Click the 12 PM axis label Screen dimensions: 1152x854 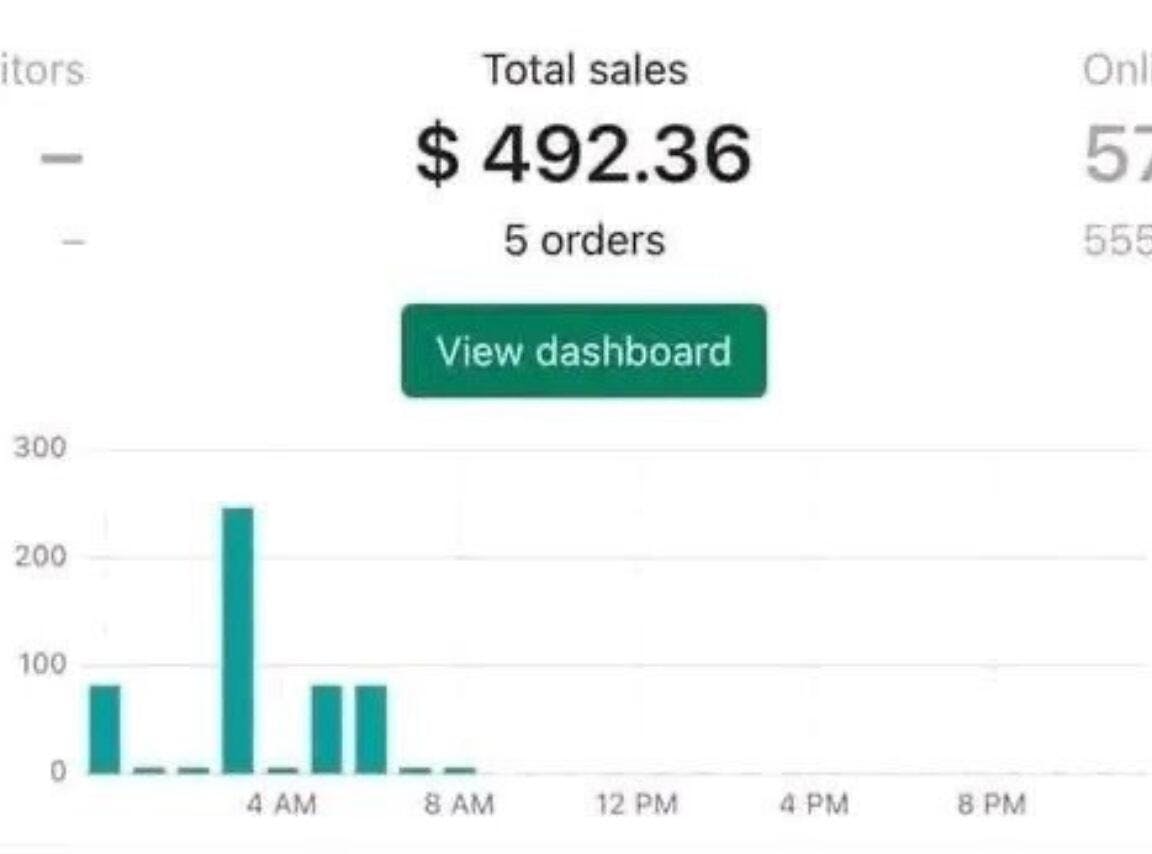tap(637, 804)
